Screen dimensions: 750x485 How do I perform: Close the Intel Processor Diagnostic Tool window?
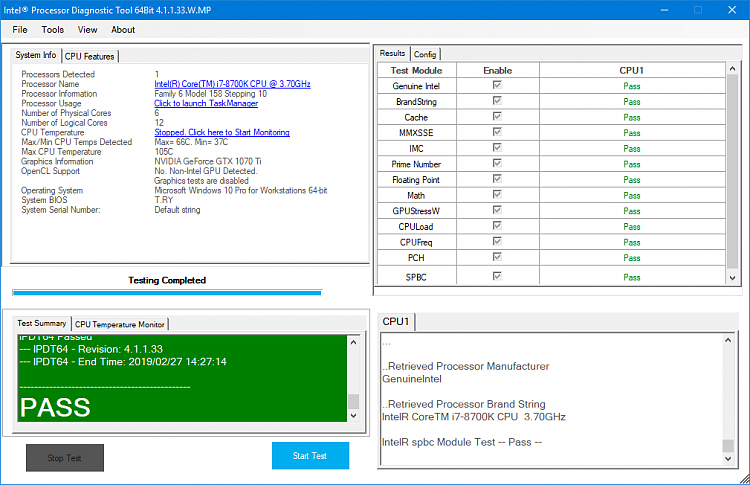click(x=732, y=10)
